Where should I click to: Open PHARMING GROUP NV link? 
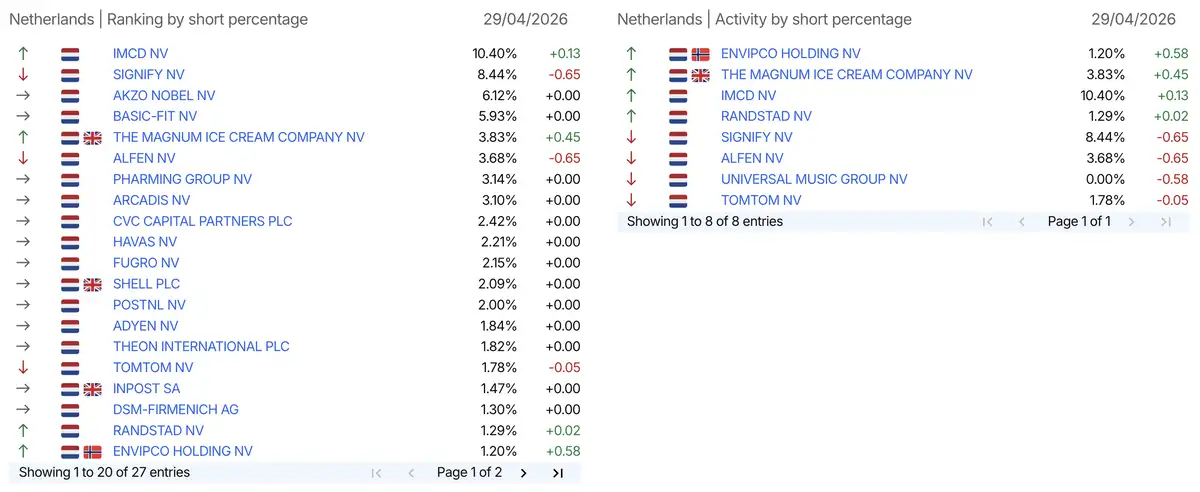point(183,180)
